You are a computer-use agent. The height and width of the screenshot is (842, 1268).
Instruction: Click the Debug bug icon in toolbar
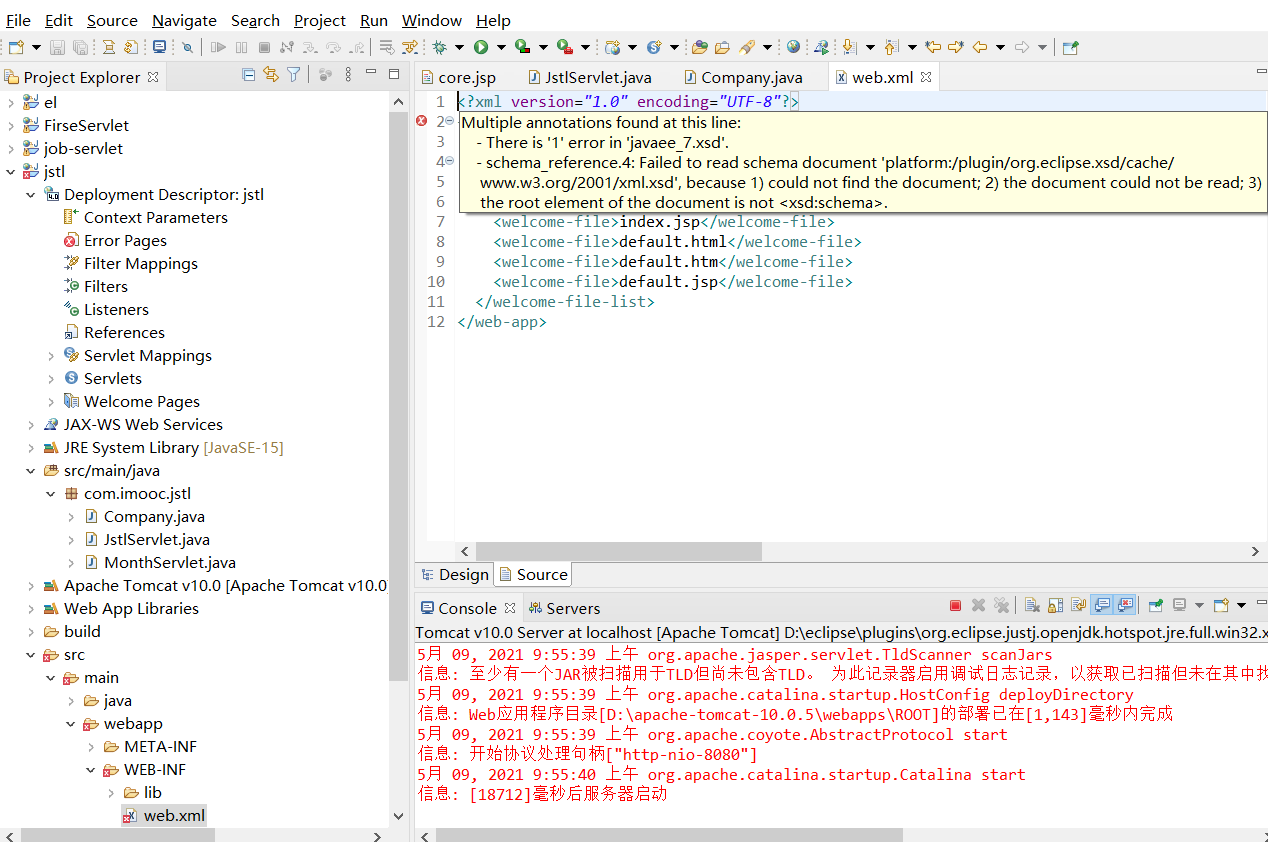439,47
